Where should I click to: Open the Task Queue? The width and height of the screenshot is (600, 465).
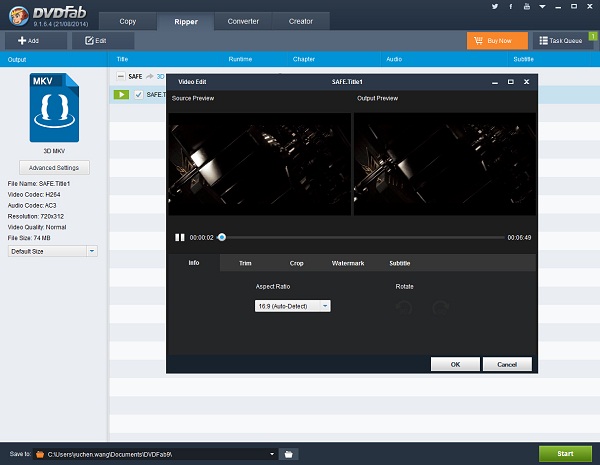coord(561,41)
